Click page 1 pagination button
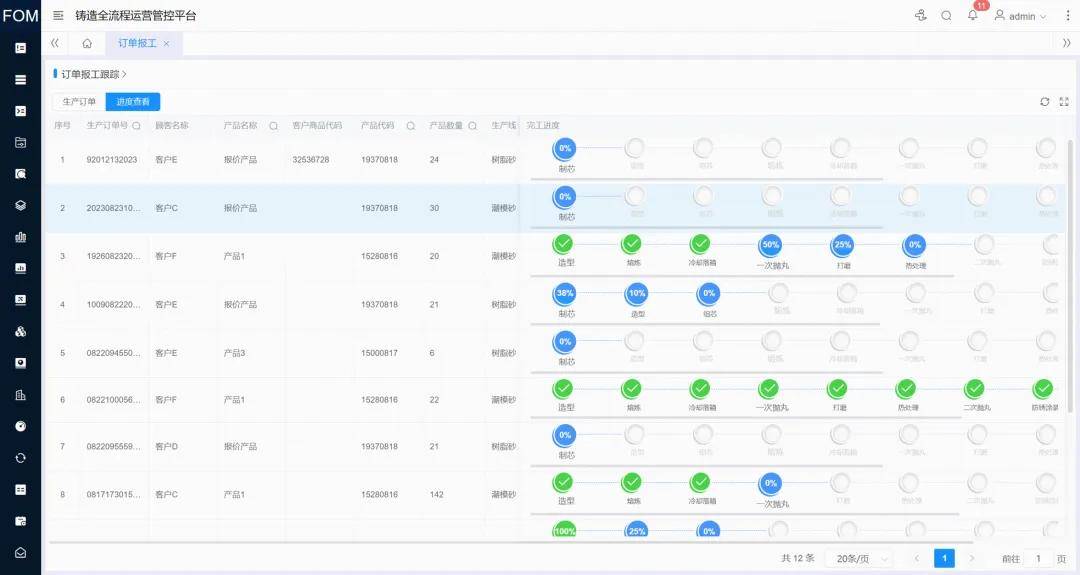Image resolution: width=1080 pixels, height=575 pixels. click(x=944, y=558)
